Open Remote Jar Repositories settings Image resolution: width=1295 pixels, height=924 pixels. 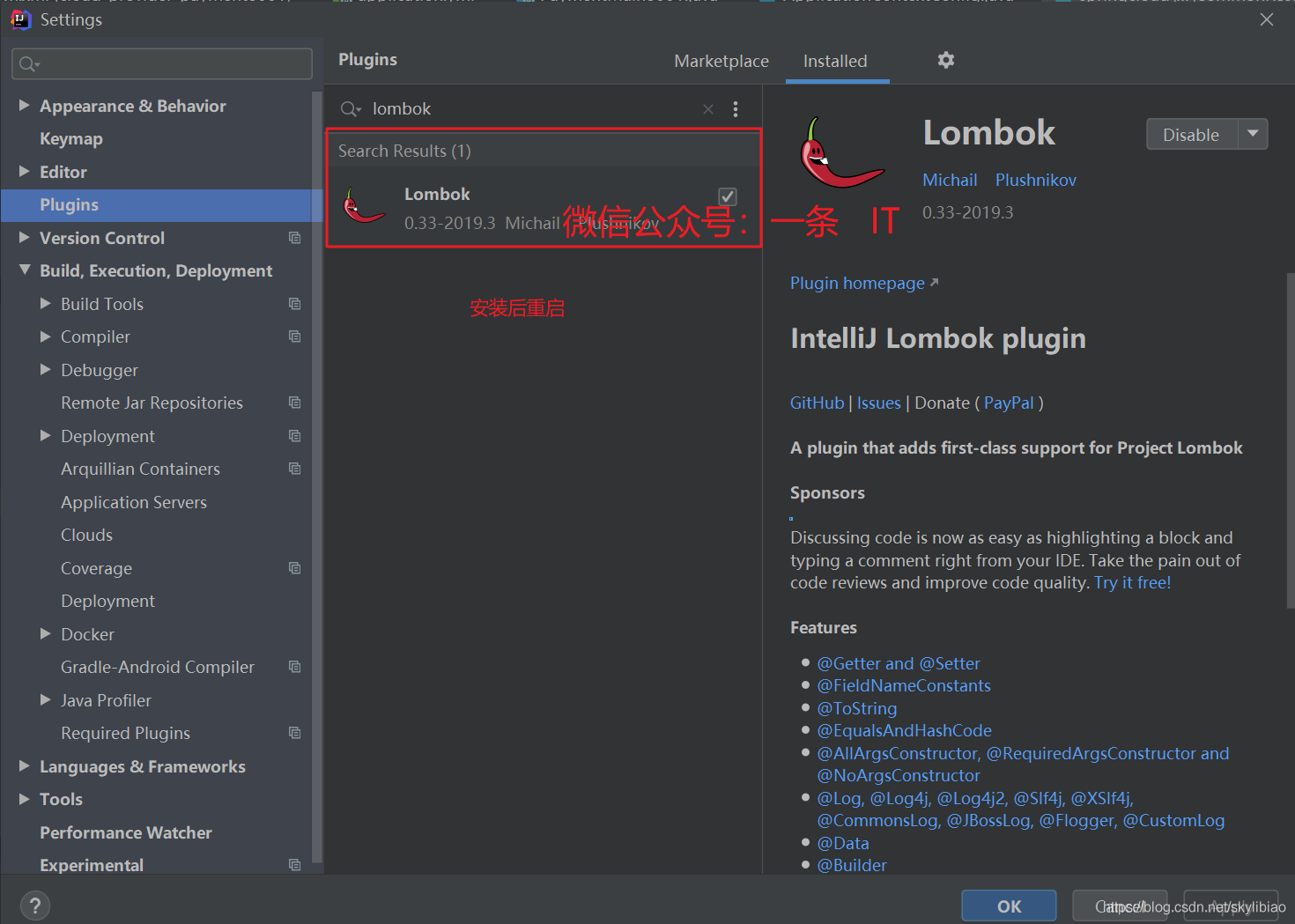click(x=152, y=403)
